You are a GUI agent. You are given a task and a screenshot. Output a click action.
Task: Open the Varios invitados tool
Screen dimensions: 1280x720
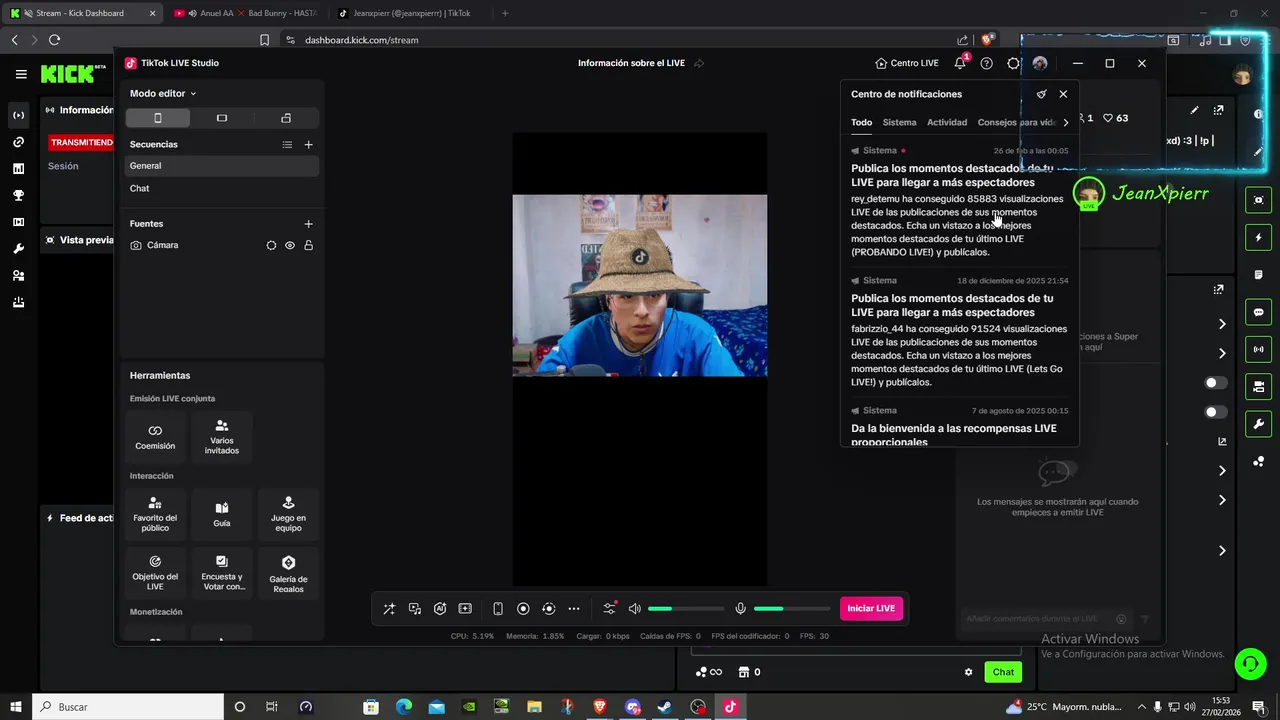point(222,436)
